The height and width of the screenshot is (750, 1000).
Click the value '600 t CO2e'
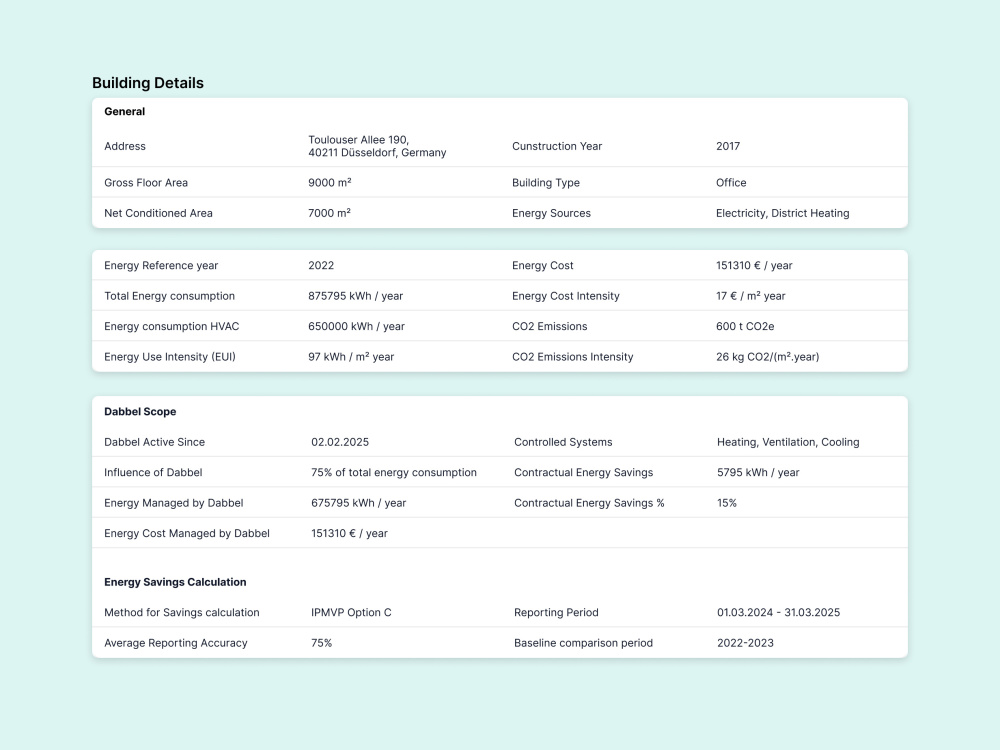coord(745,327)
